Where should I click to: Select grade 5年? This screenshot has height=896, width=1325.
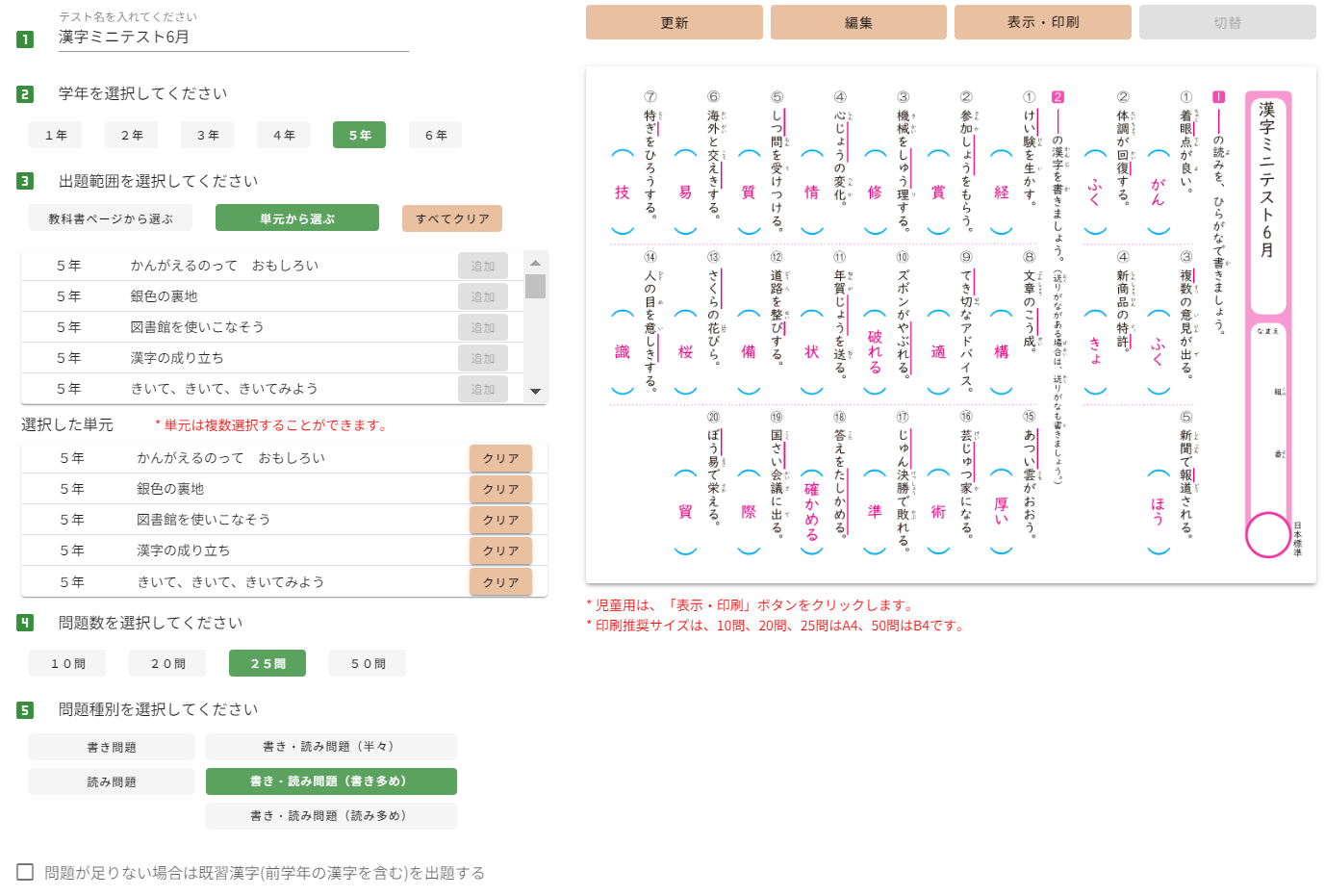360,135
